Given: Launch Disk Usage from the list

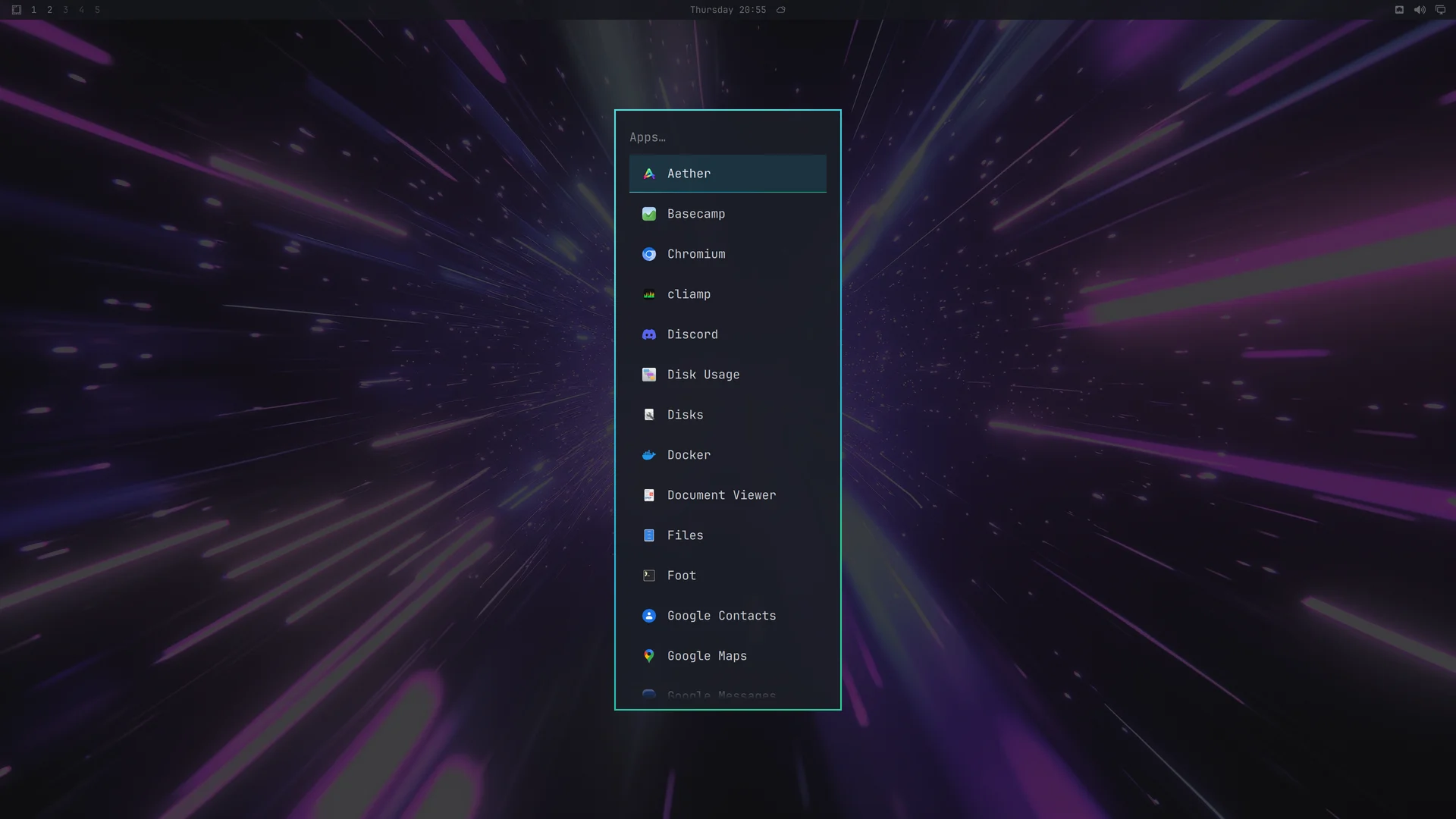Looking at the screenshot, I should coord(728,375).
